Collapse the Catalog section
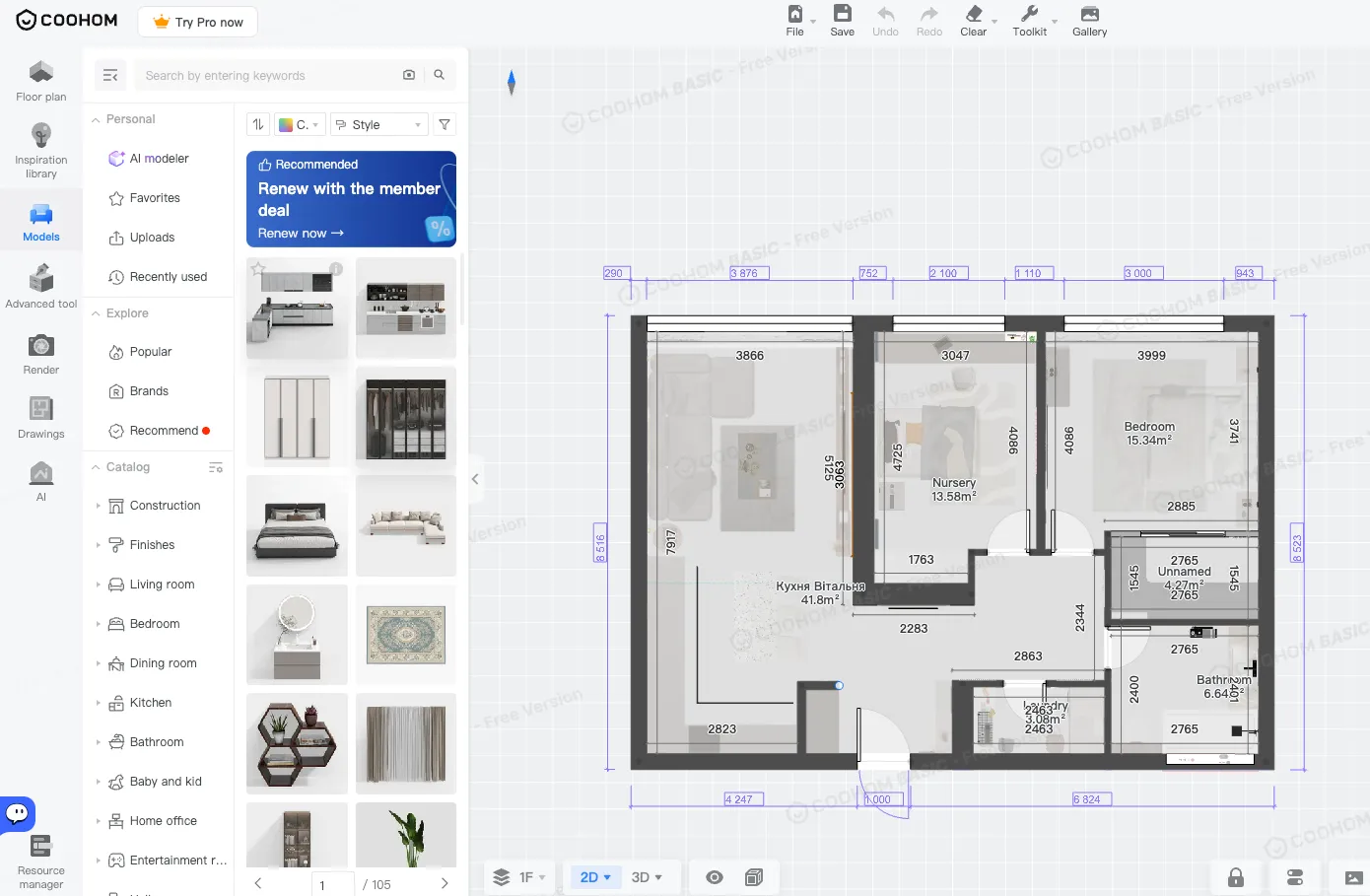The image size is (1370, 896). 96,467
